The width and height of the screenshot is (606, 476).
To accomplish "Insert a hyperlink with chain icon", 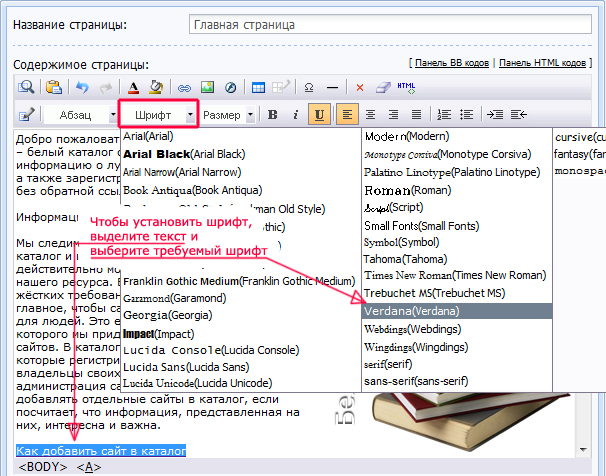I will [x=184, y=88].
